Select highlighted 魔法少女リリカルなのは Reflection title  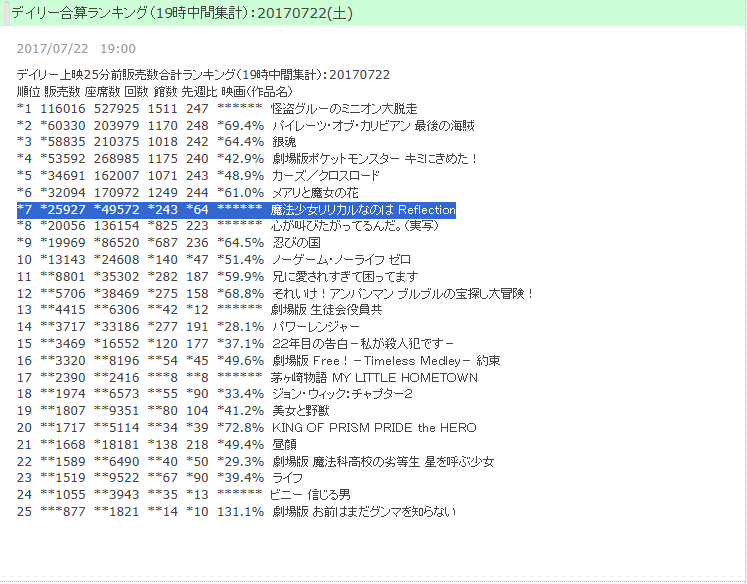pyautogui.click(x=363, y=210)
